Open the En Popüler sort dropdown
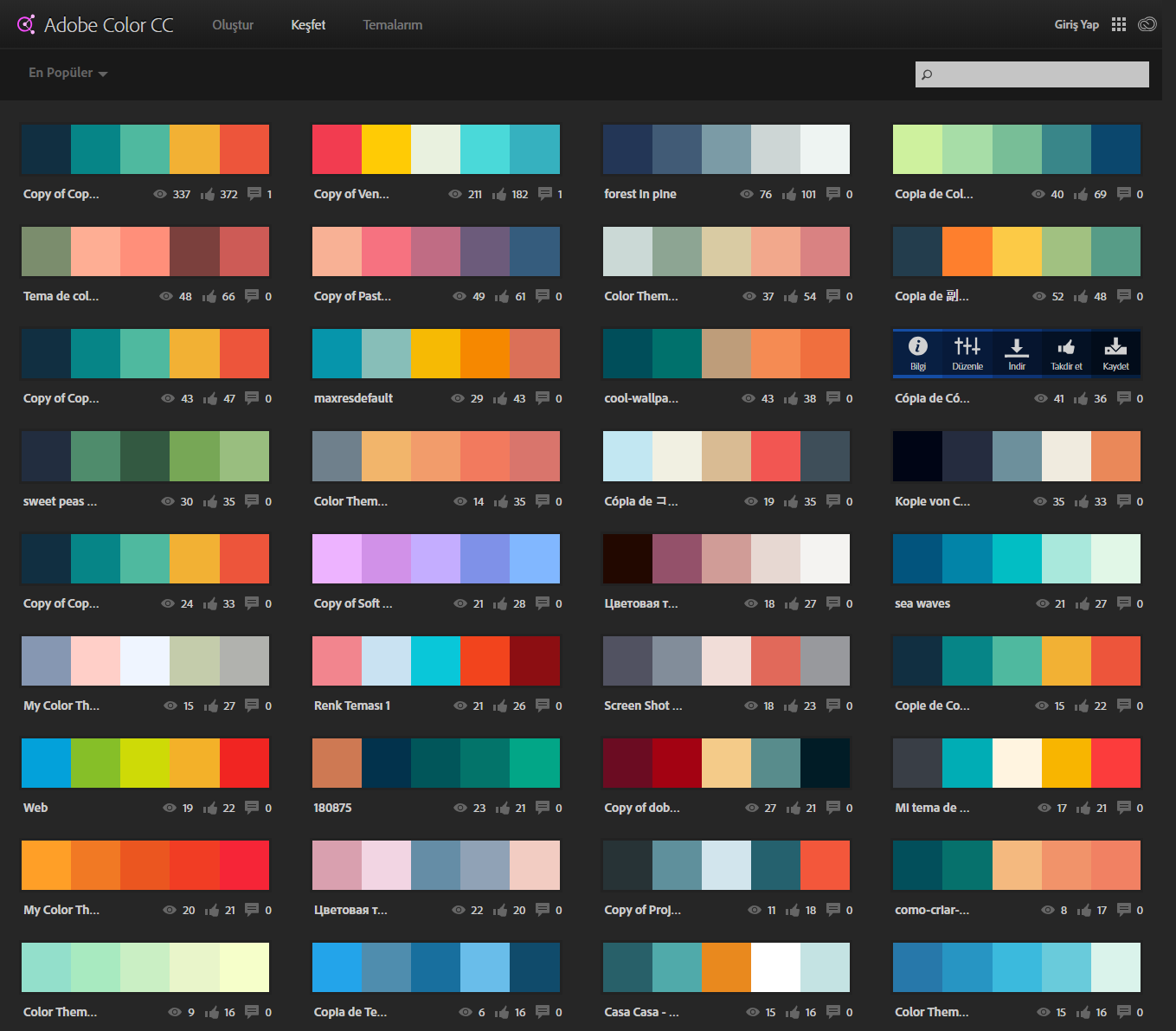The width and height of the screenshot is (1176, 1031). click(68, 73)
